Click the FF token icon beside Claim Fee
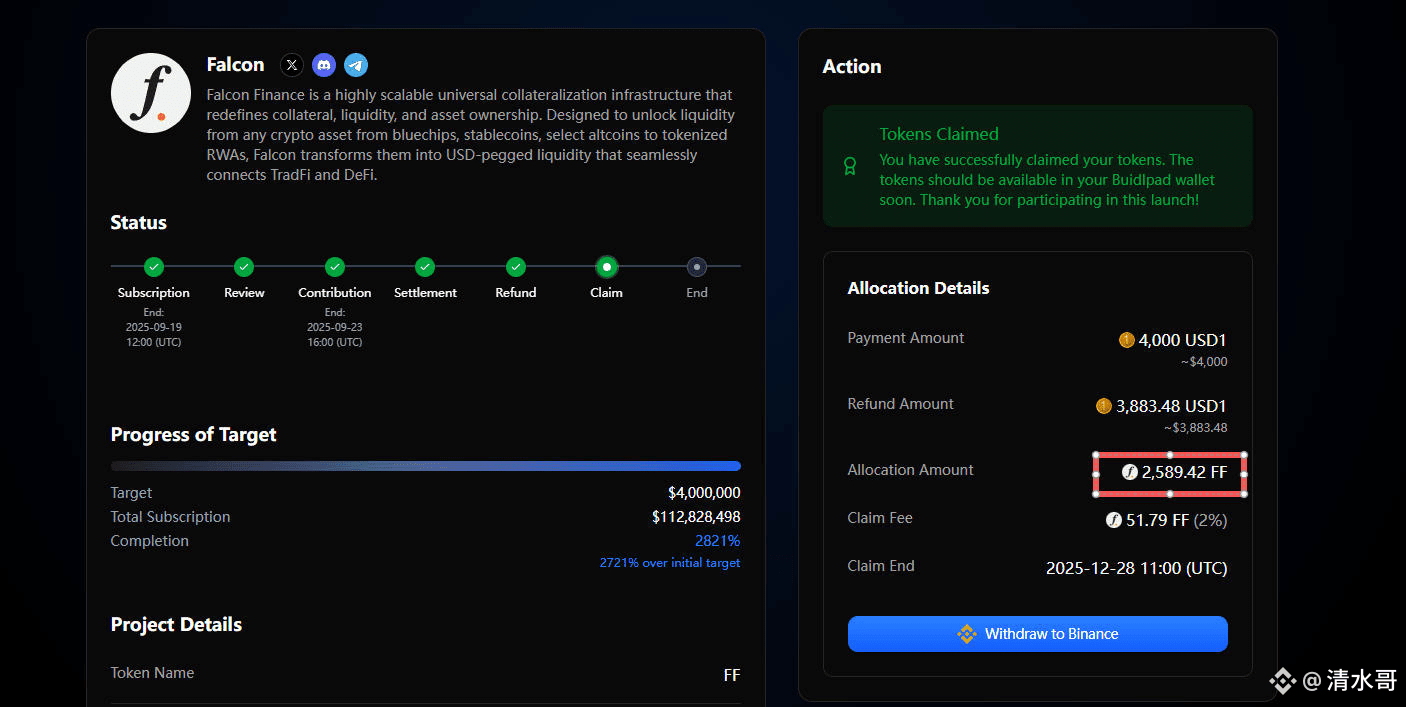The image size is (1406, 707). point(1113,520)
